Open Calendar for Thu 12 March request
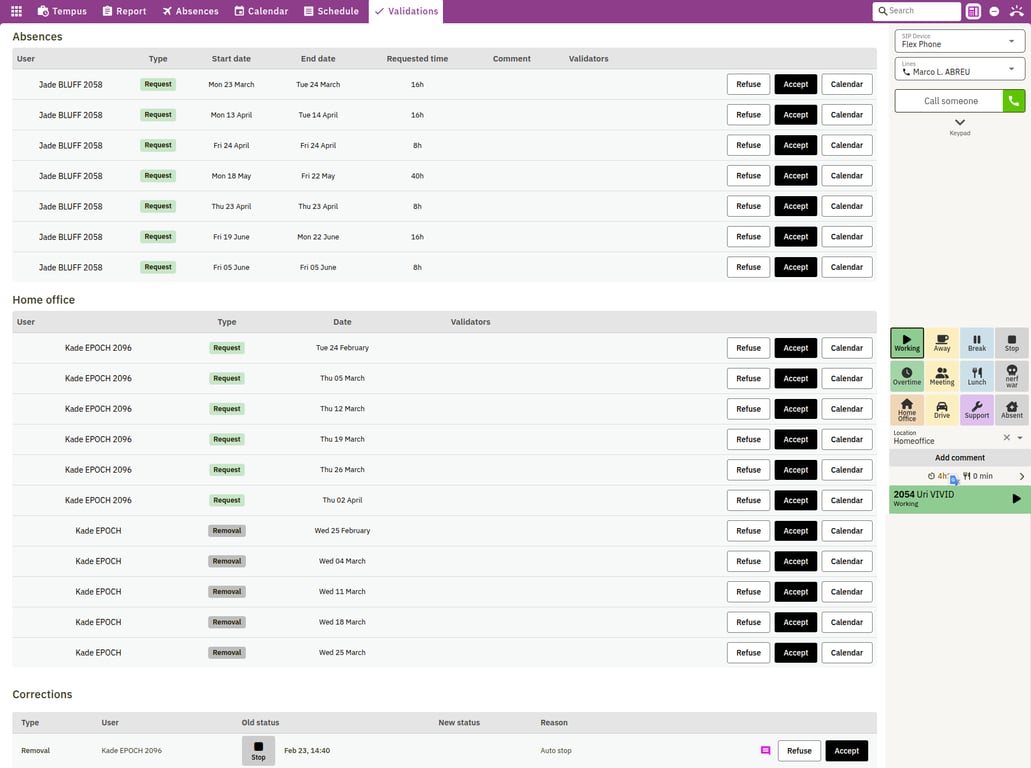 (847, 409)
